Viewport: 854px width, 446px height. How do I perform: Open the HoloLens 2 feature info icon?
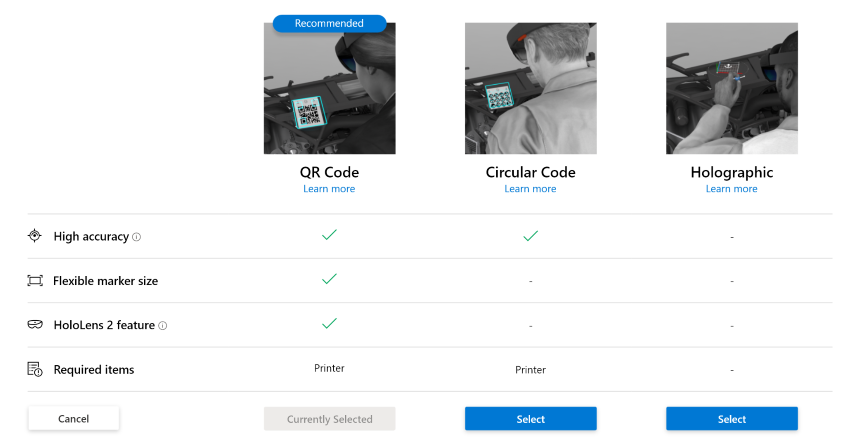[x=163, y=325]
